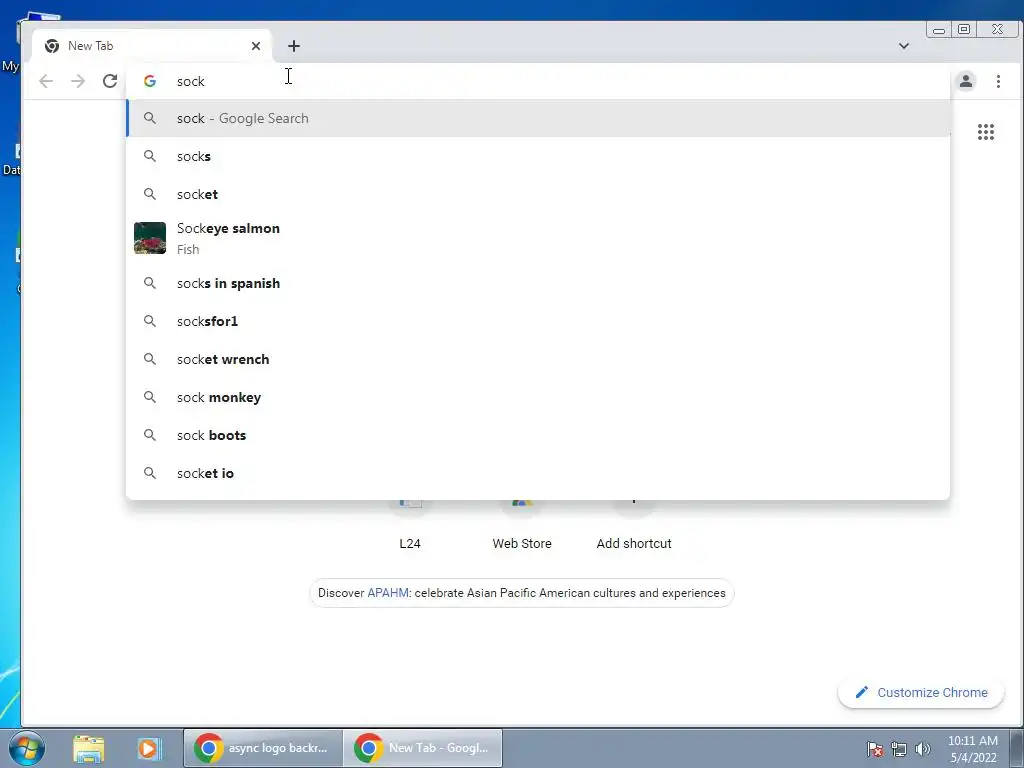Follow the APAHM link
Image resolution: width=1024 pixels, height=768 pixels.
[388, 593]
